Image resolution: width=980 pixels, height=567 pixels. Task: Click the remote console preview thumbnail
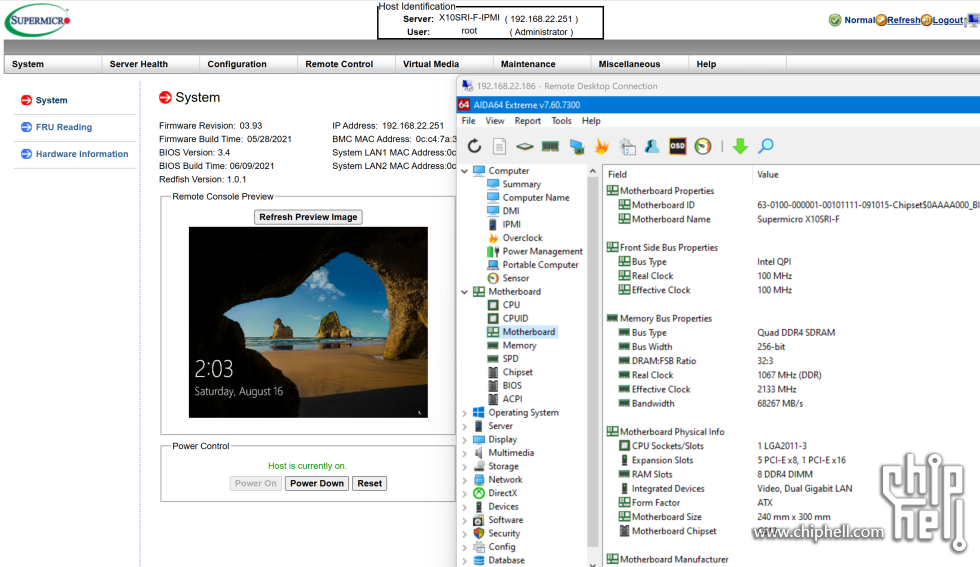click(308, 322)
